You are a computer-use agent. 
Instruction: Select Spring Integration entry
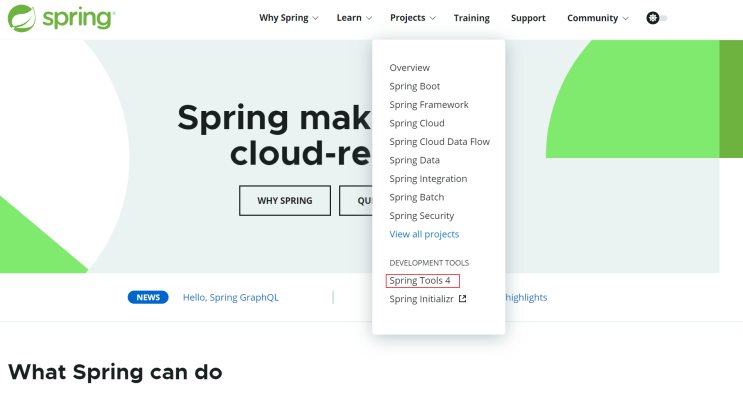(x=428, y=179)
